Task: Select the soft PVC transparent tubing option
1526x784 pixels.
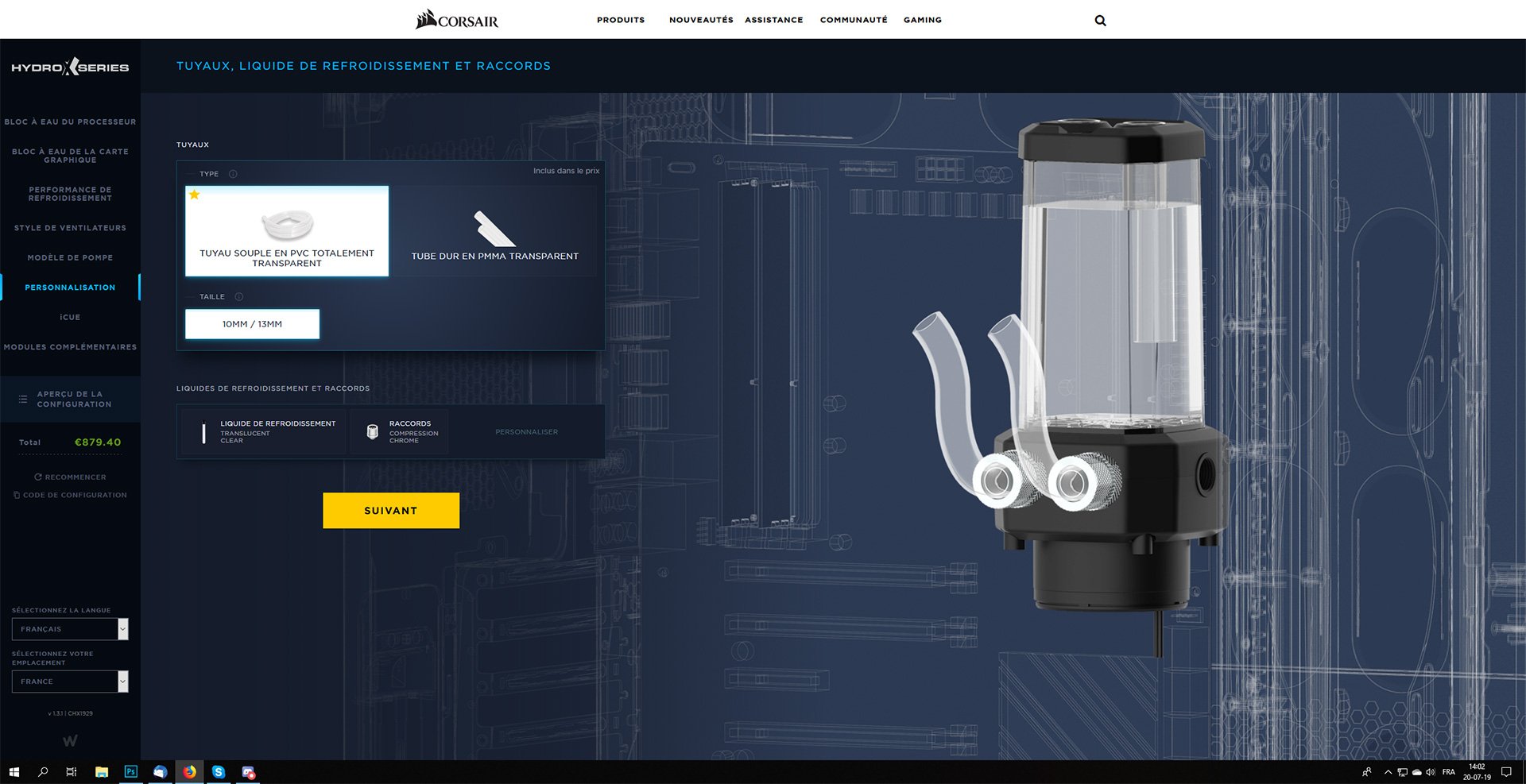Action: 287,231
